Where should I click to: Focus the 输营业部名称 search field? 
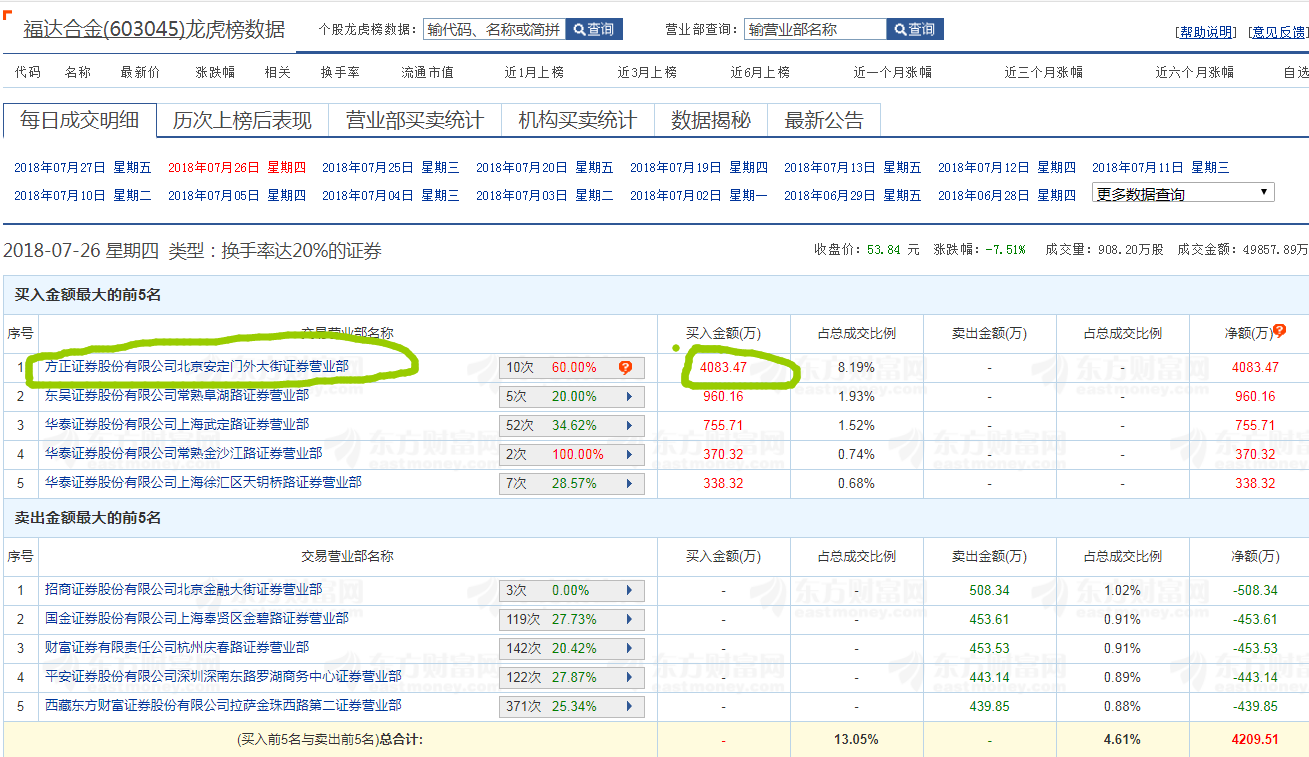[x=815, y=30]
